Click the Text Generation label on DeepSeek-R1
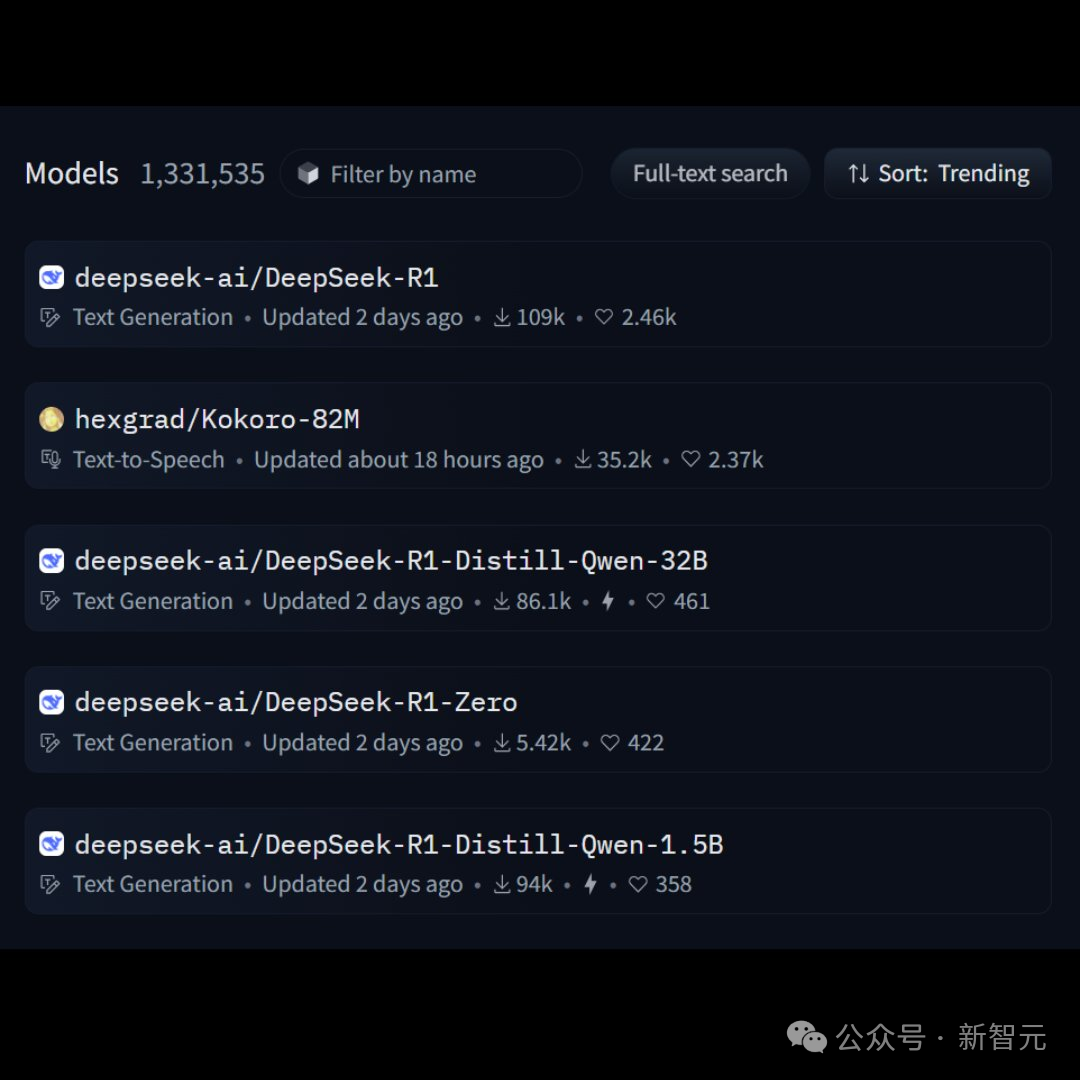Viewport: 1080px width, 1080px height. tap(153, 318)
